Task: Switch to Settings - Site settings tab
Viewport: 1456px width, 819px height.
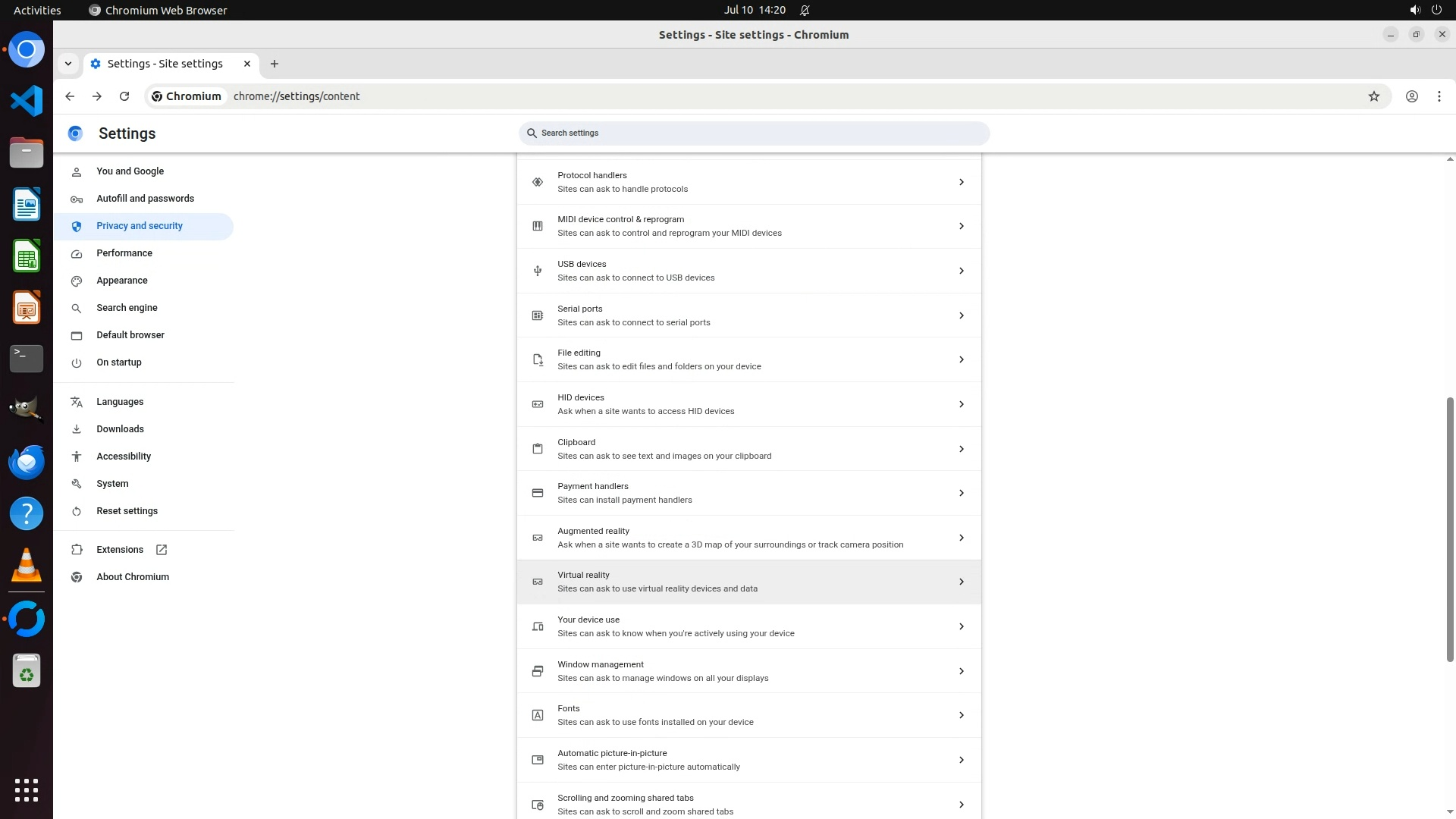Action: click(165, 64)
